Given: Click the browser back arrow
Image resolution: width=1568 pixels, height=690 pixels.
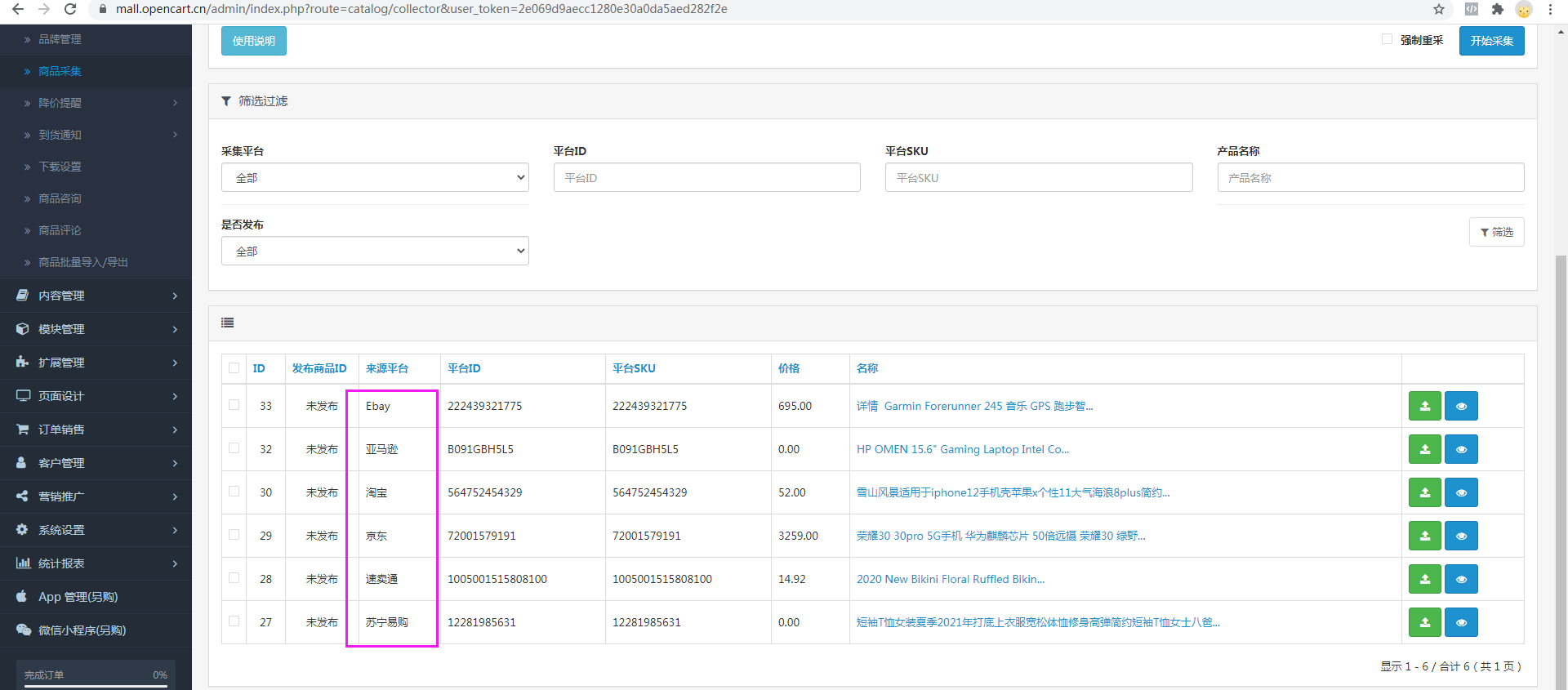Looking at the screenshot, I should pyautogui.click(x=17, y=9).
